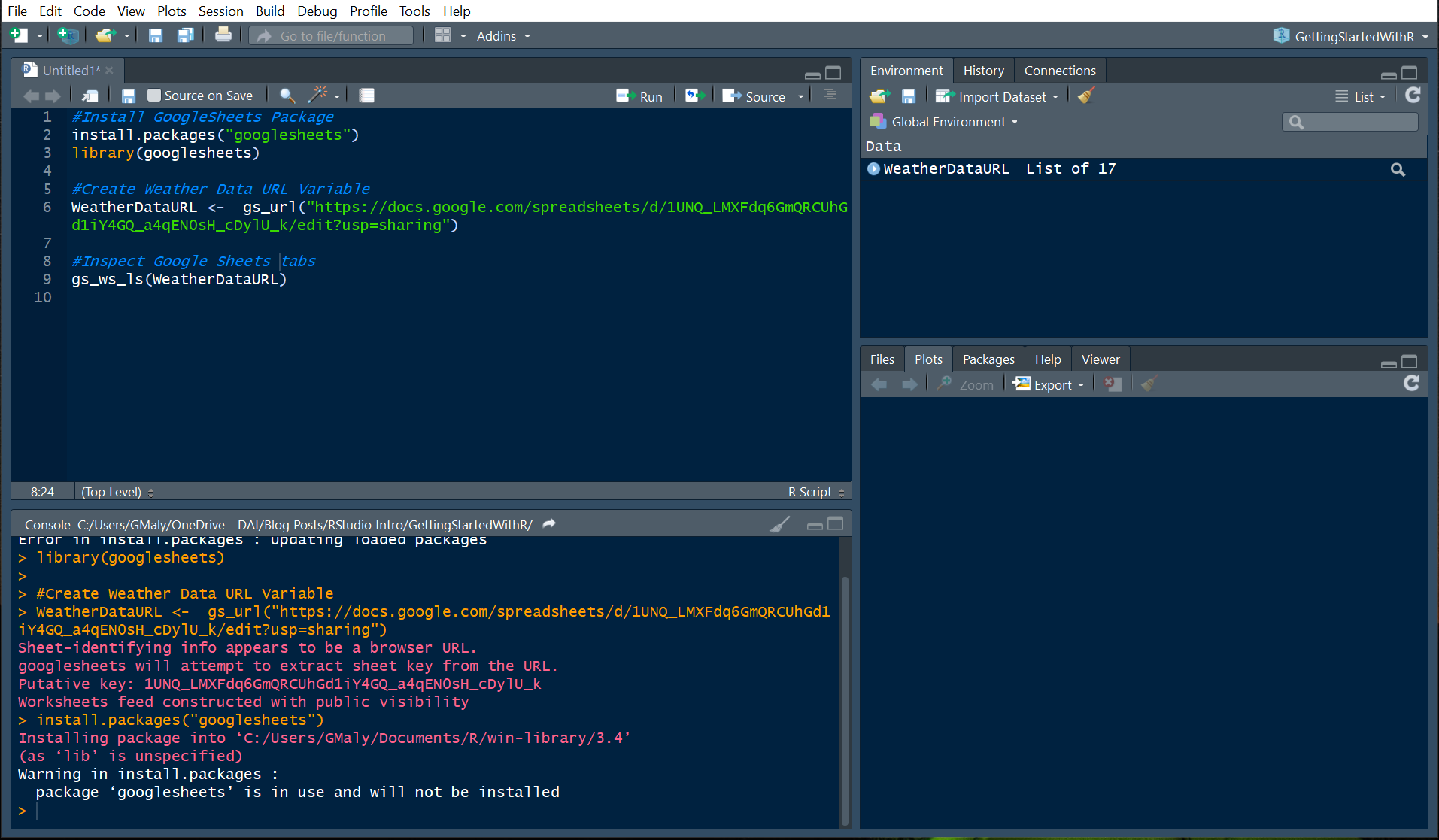Open New File dropdown arrow
This screenshot has width=1439, height=840.
click(39, 36)
